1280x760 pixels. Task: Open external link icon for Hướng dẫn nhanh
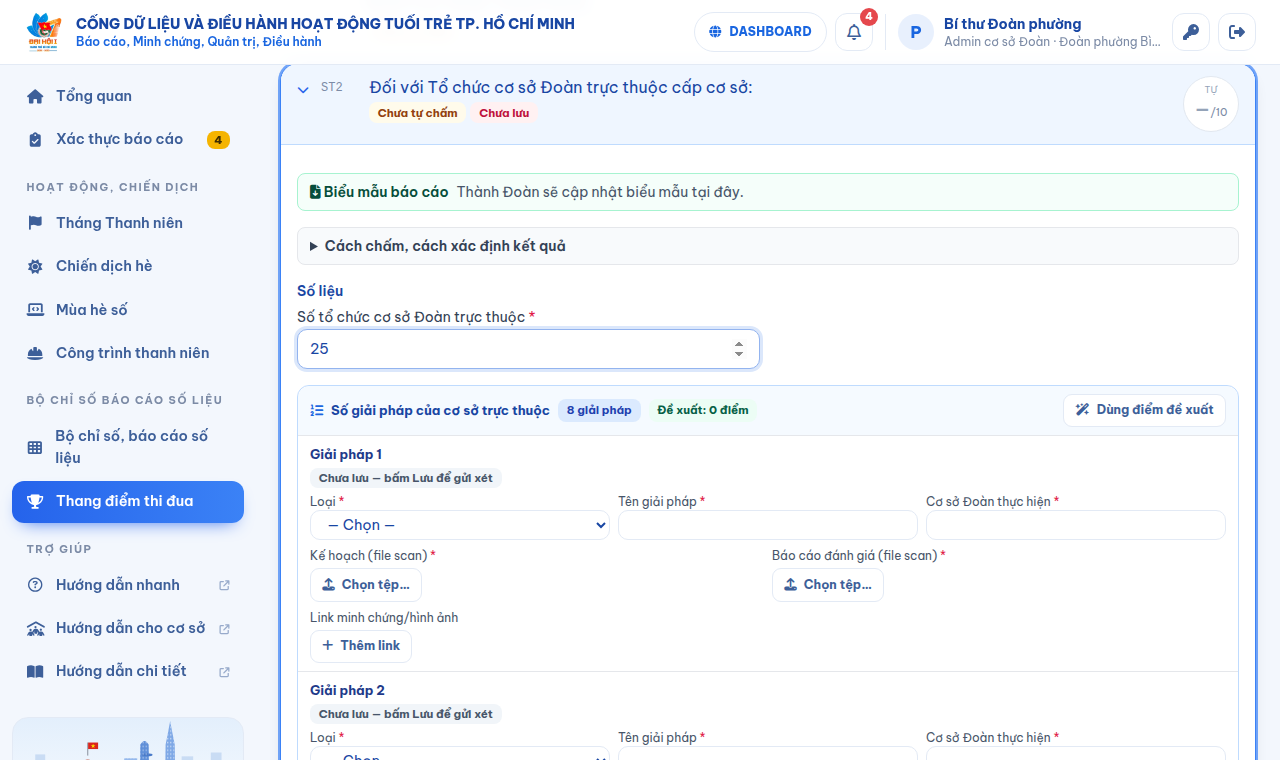pos(225,585)
